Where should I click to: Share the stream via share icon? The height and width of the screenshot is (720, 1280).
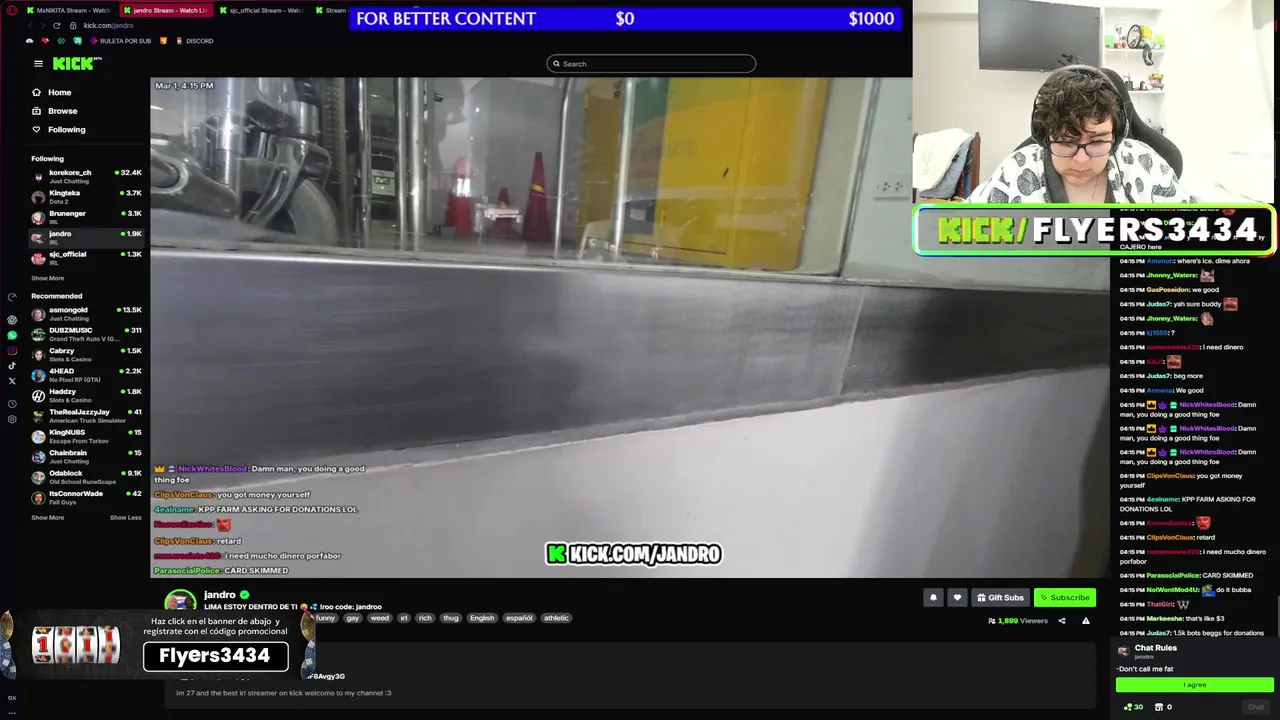(x=1062, y=621)
